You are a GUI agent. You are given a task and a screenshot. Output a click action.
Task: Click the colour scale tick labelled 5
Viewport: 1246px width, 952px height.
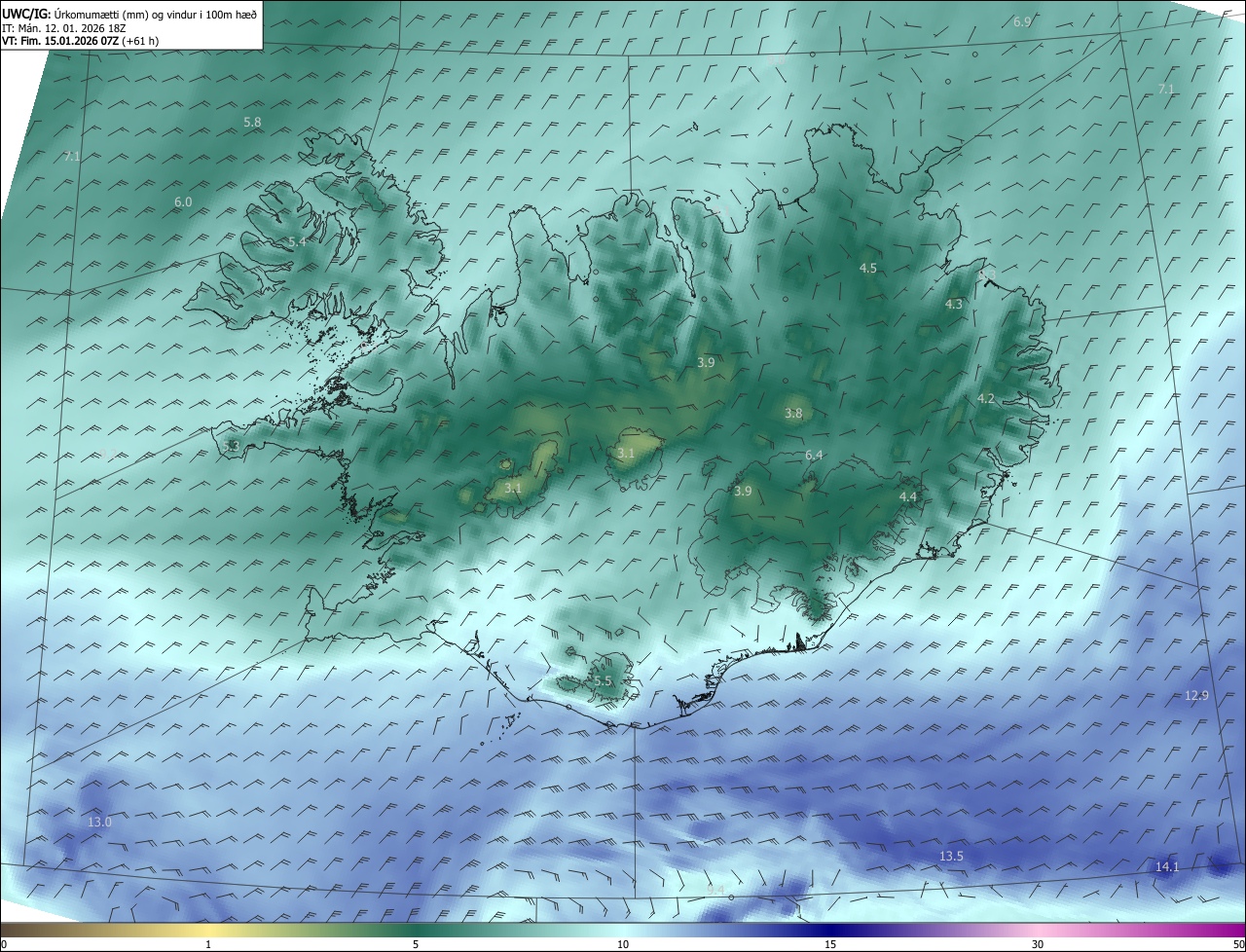416,944
